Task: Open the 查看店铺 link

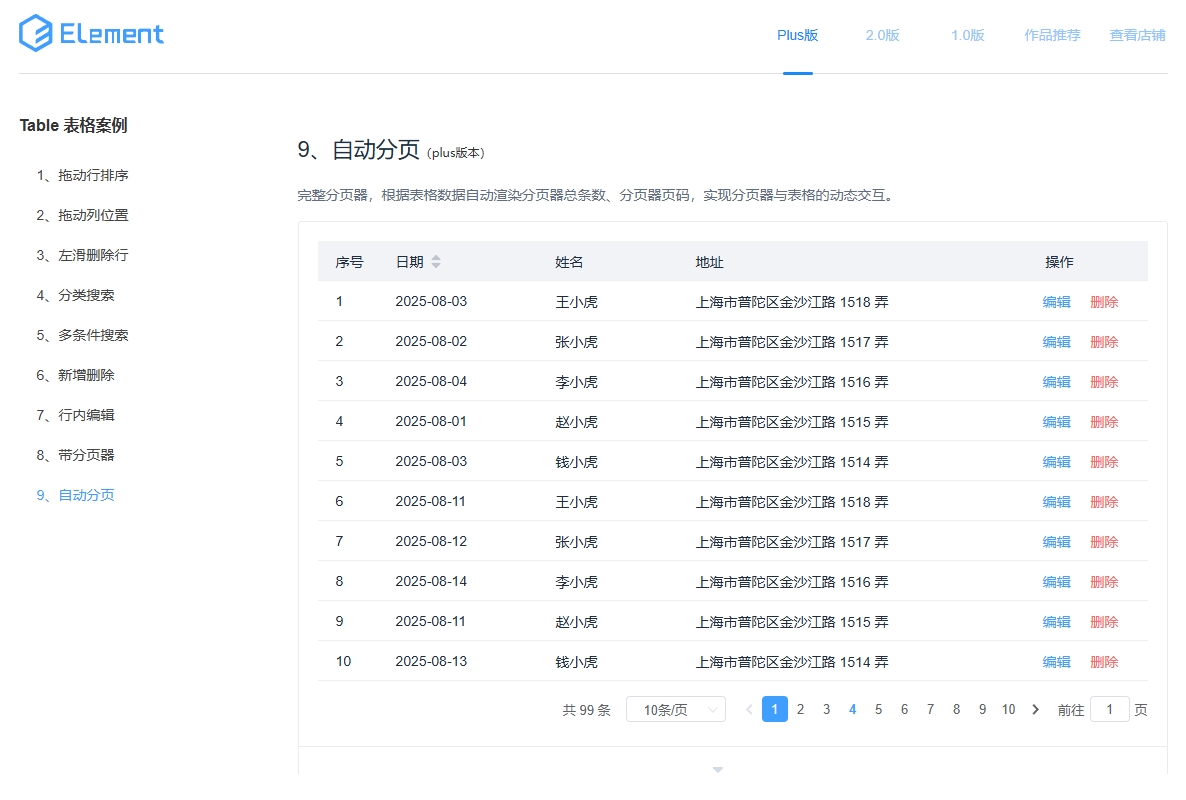Action: pyautogui.click(x=1137, y=35)
